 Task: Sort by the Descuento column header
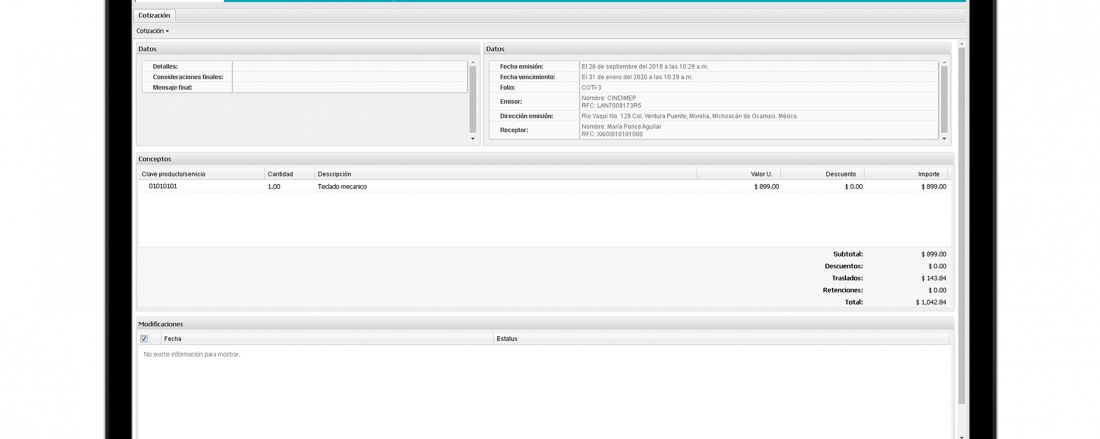pyautogui.click(x=822, y=174)
